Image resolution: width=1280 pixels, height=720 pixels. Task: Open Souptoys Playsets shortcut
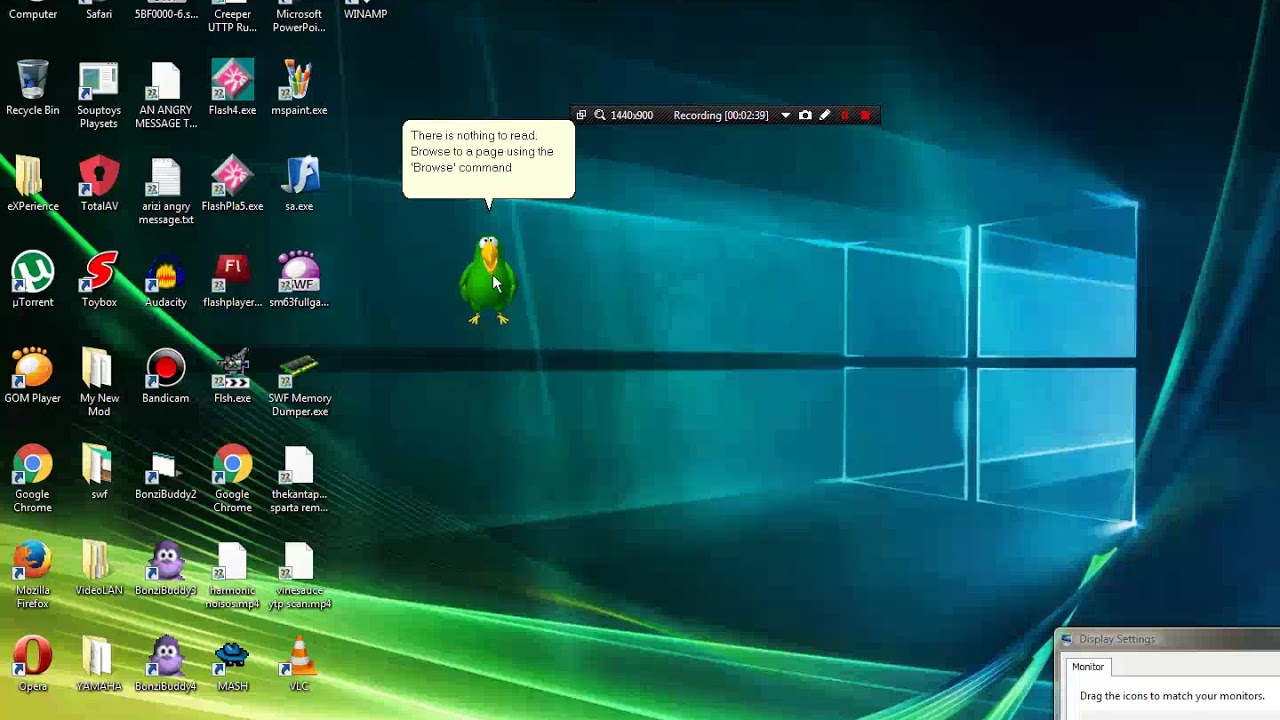tap(99, 95)
